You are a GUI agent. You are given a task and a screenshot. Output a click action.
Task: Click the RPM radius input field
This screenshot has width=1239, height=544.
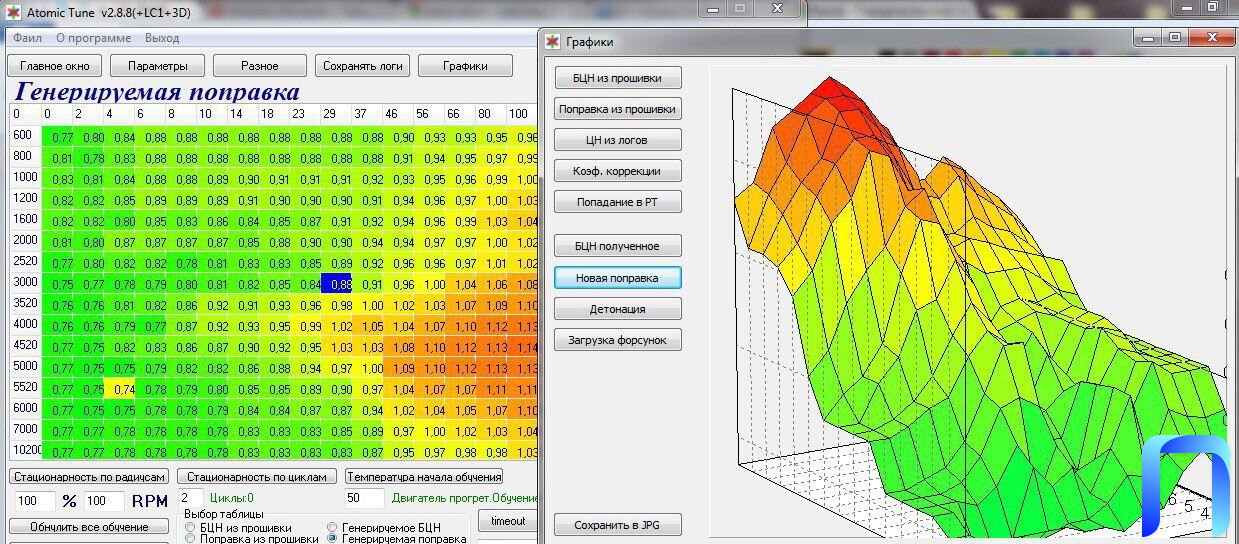click(x=104, y=501)
